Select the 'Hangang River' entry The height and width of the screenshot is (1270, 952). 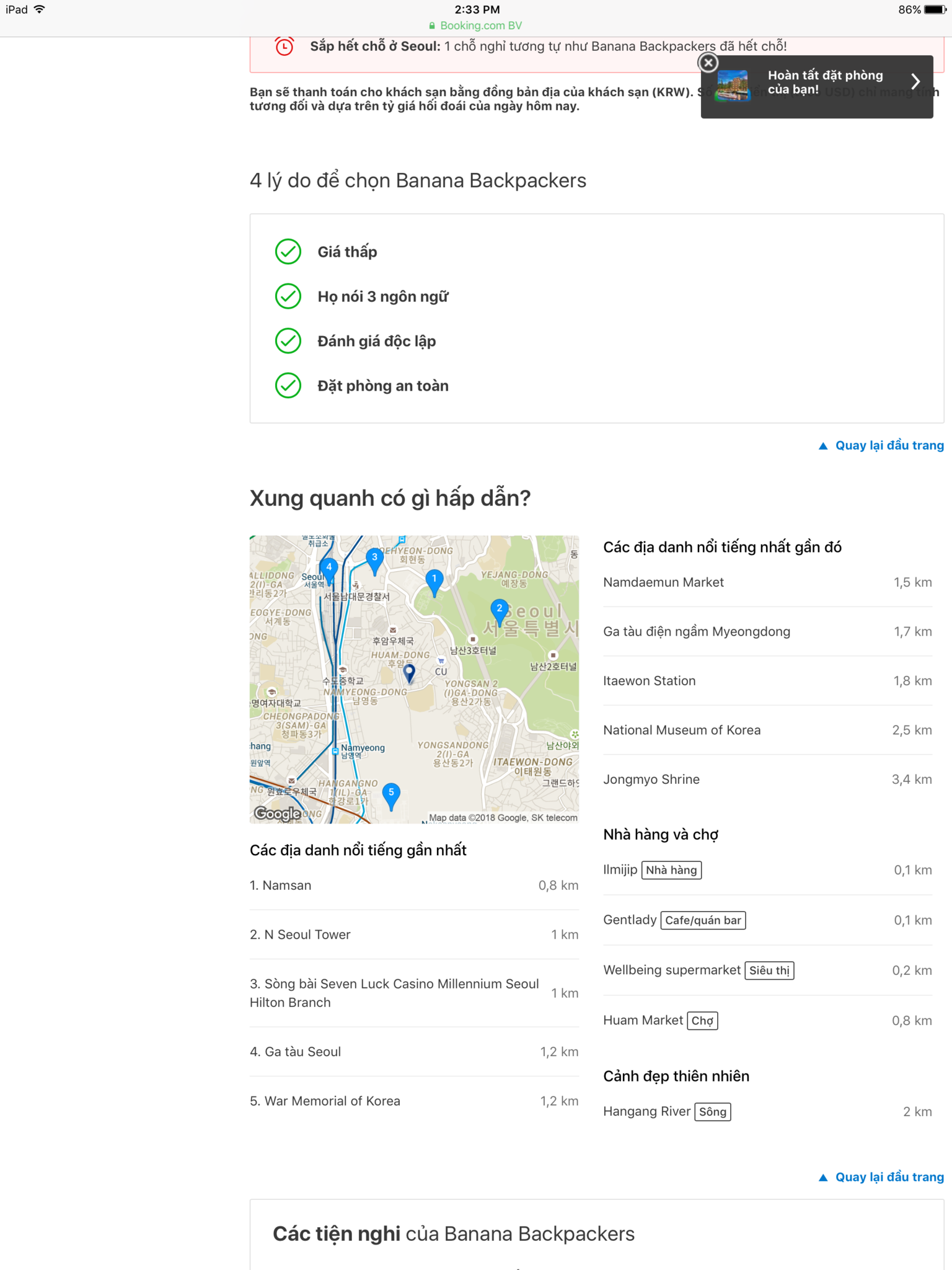[767, 1112]
